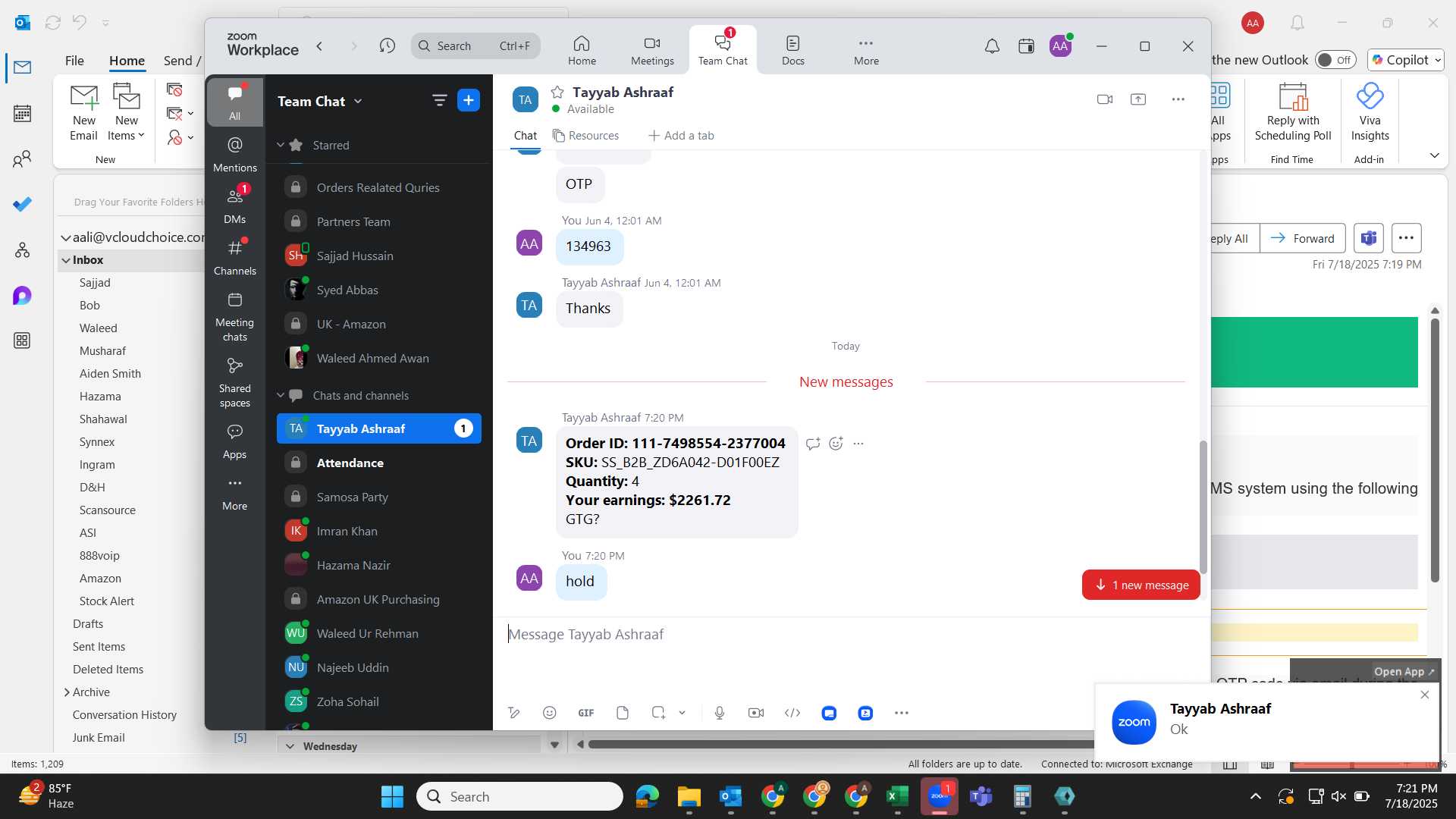Viewport: 1456px width, 819px height.
Task: Click the new chat plus button
Action: (x=469, y=100)
